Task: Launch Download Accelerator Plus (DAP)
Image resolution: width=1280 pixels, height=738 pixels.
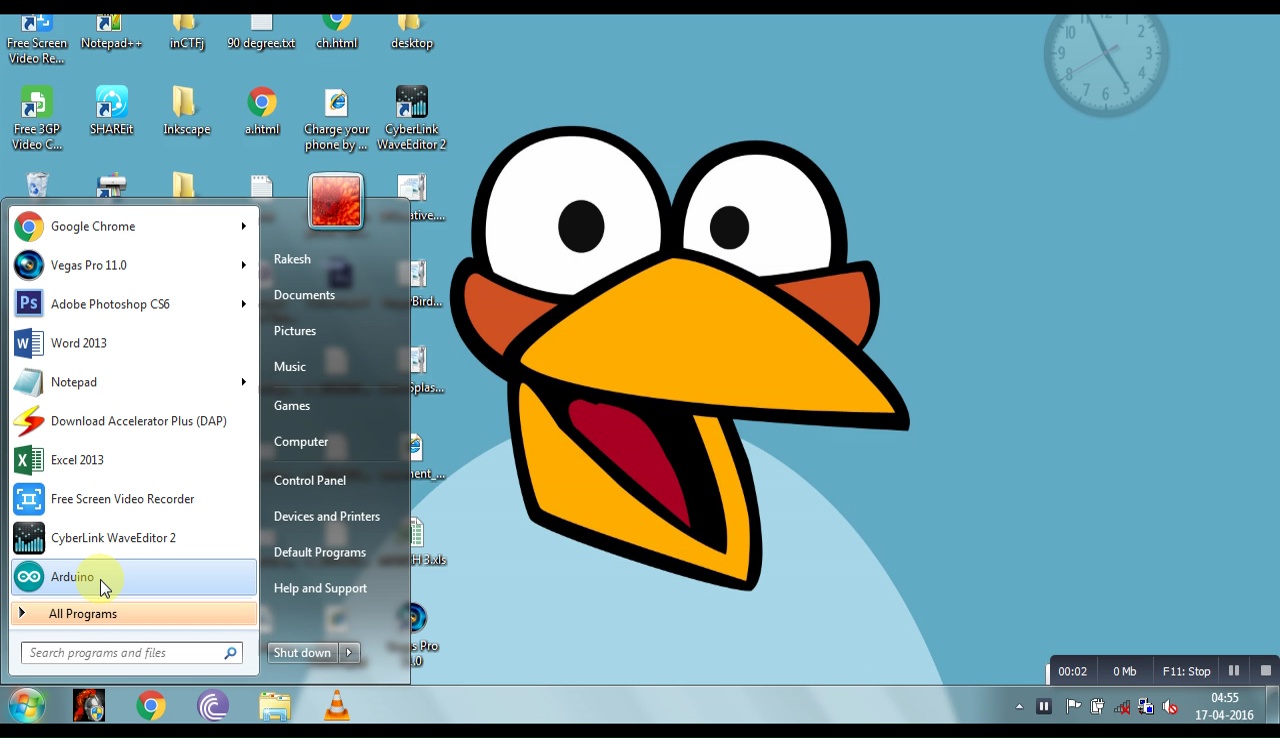Action: (x=134, y=422)
